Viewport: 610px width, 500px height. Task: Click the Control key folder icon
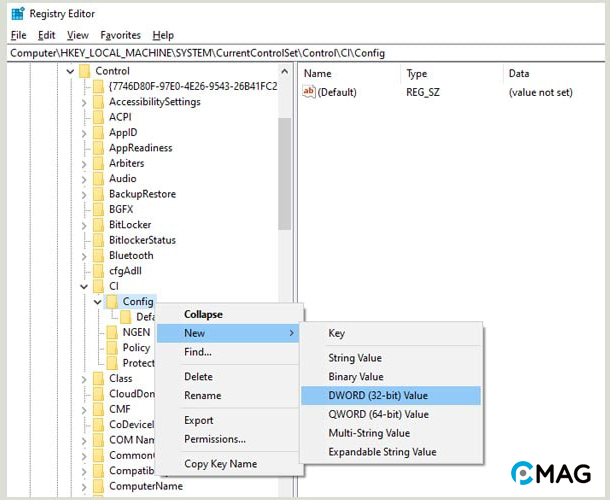84,71
